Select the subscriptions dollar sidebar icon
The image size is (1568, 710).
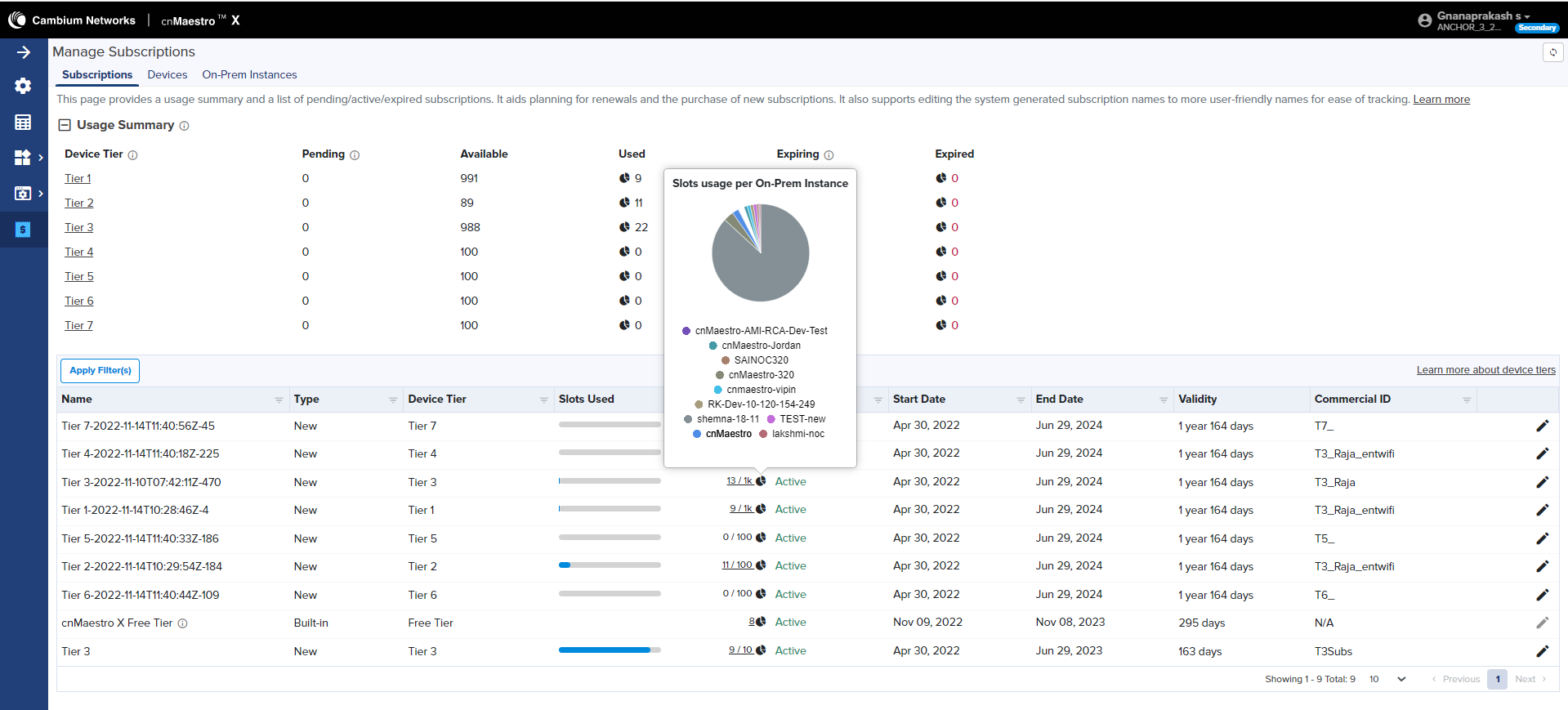[23, 230]
